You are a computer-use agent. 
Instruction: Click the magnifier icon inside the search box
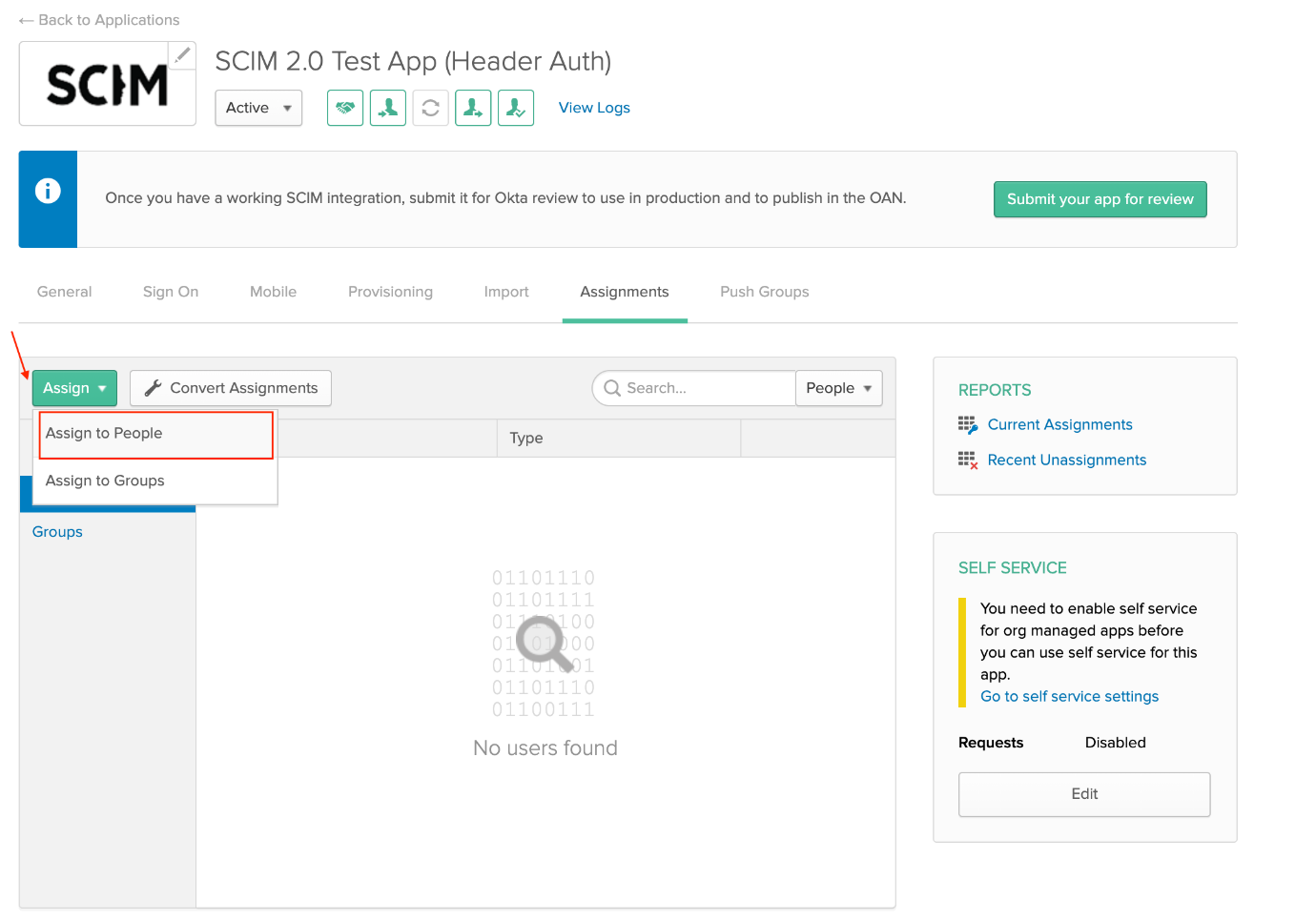(612, 388)
